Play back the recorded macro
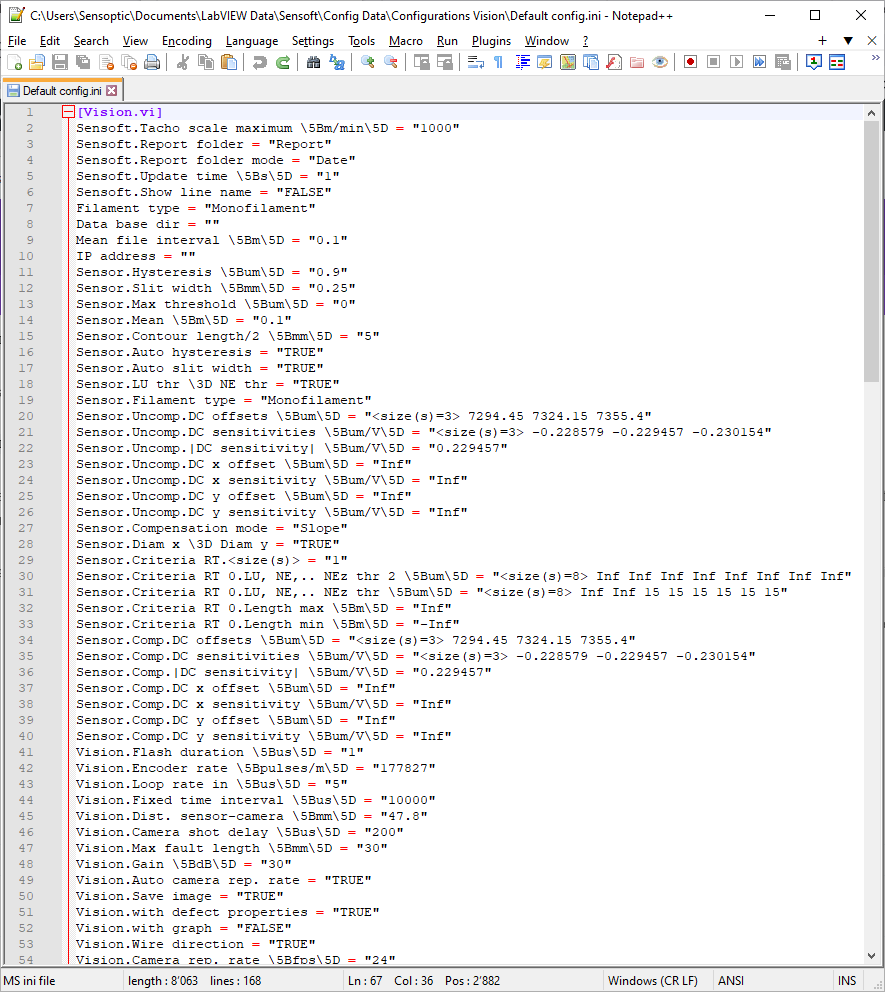 736,62
